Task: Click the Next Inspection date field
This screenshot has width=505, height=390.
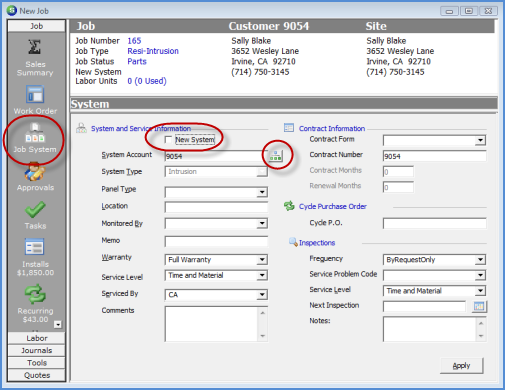Action: coord(424,306)
